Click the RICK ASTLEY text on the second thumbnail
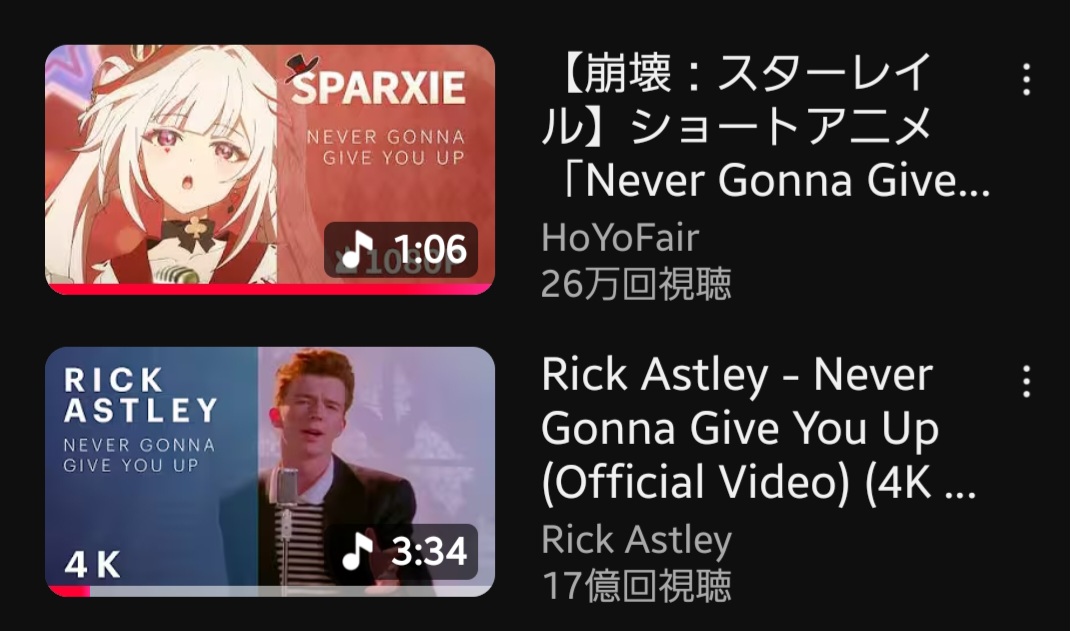Screen dimensions: 1070x631 tap(141, 396)
